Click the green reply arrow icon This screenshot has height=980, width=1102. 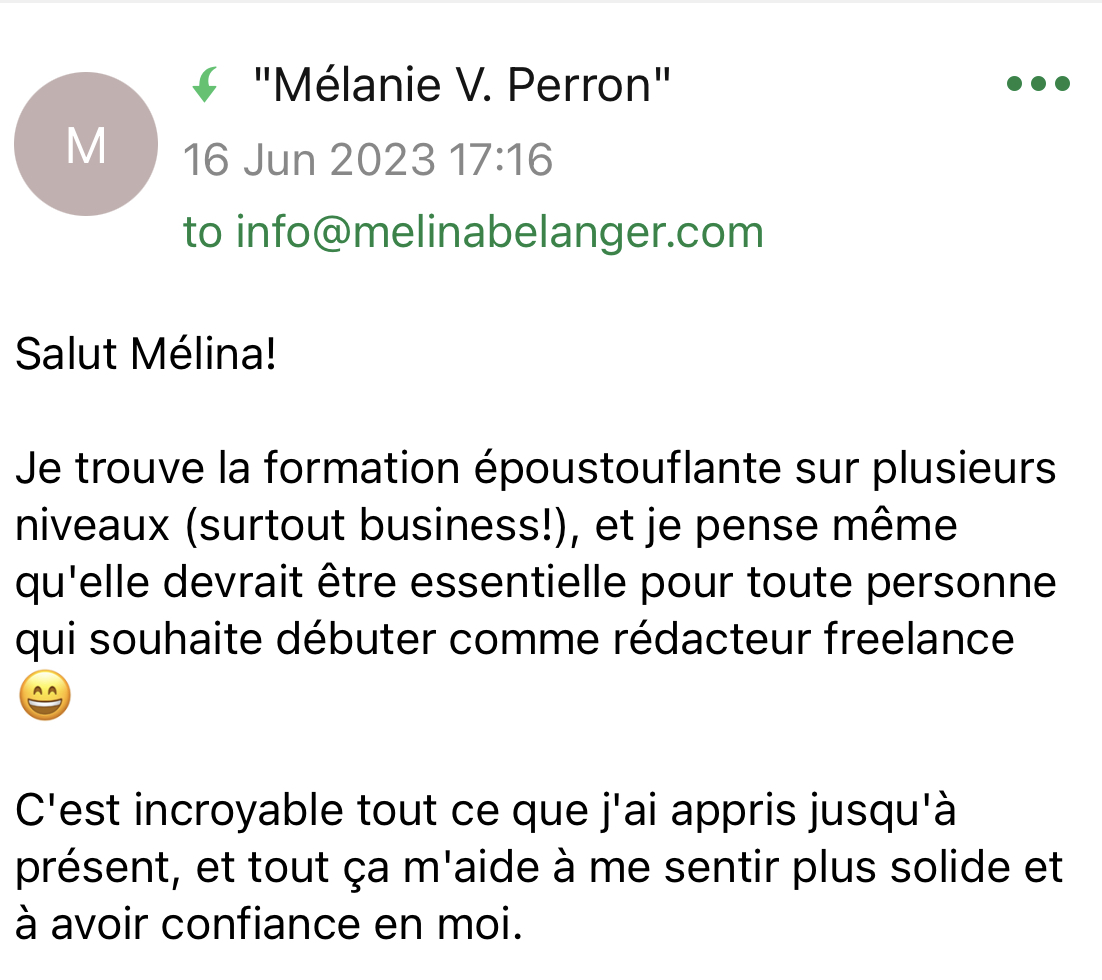click(205, 87)
